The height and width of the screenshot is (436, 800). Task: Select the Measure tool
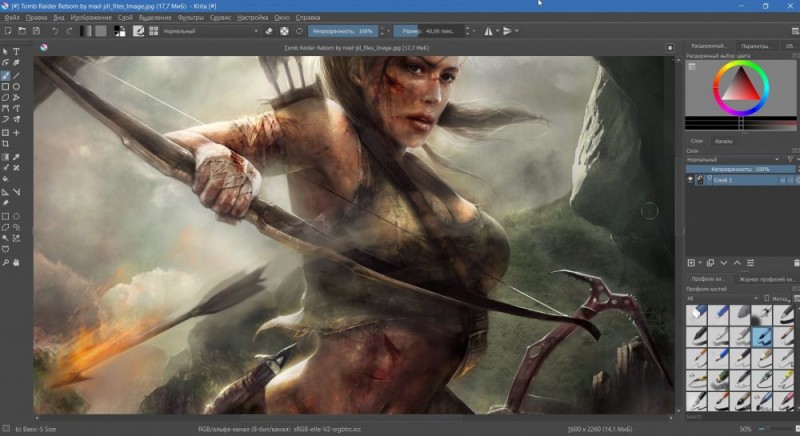(x=16, y=192)
